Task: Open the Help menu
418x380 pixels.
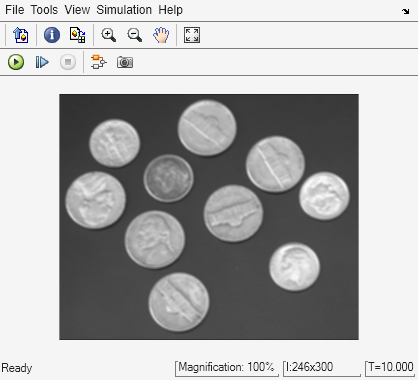Action: tap(170, 10)
